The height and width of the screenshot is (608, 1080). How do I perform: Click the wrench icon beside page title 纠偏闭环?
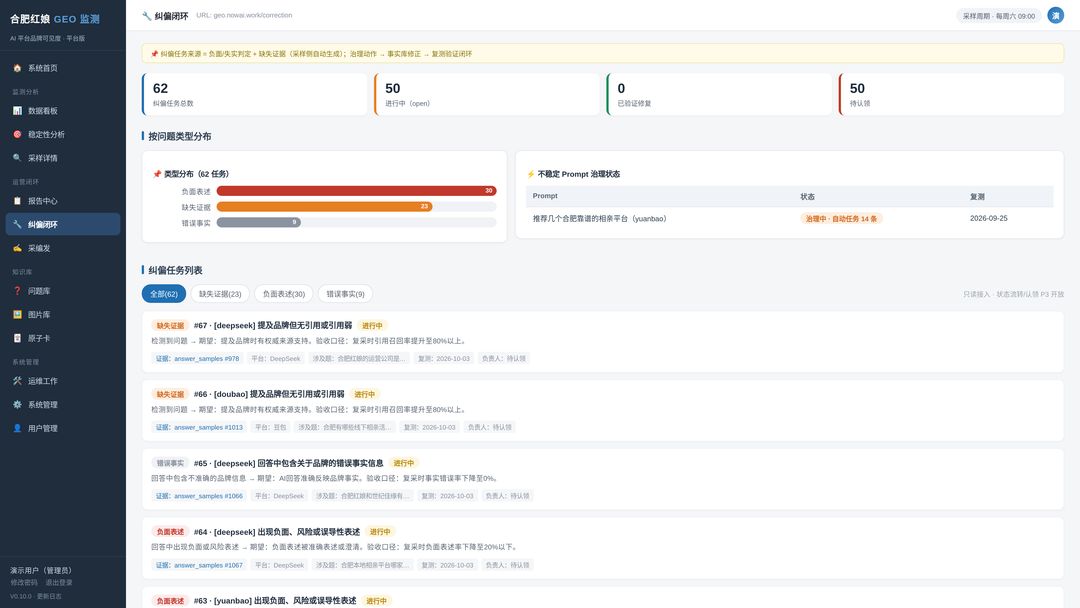coord(147,16)
